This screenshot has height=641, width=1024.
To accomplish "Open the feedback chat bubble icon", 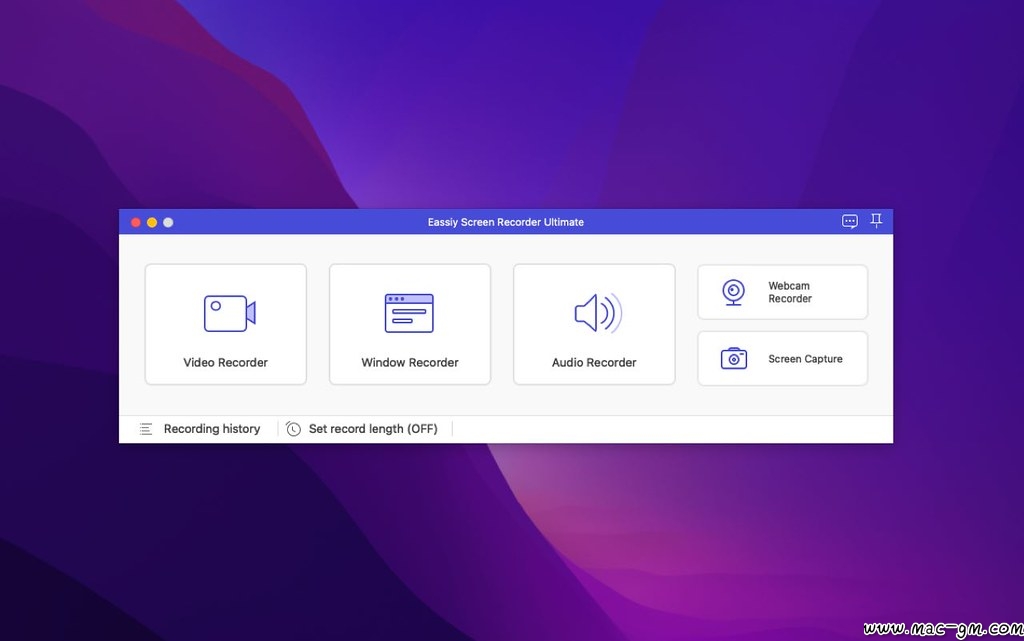I will 850,221.
